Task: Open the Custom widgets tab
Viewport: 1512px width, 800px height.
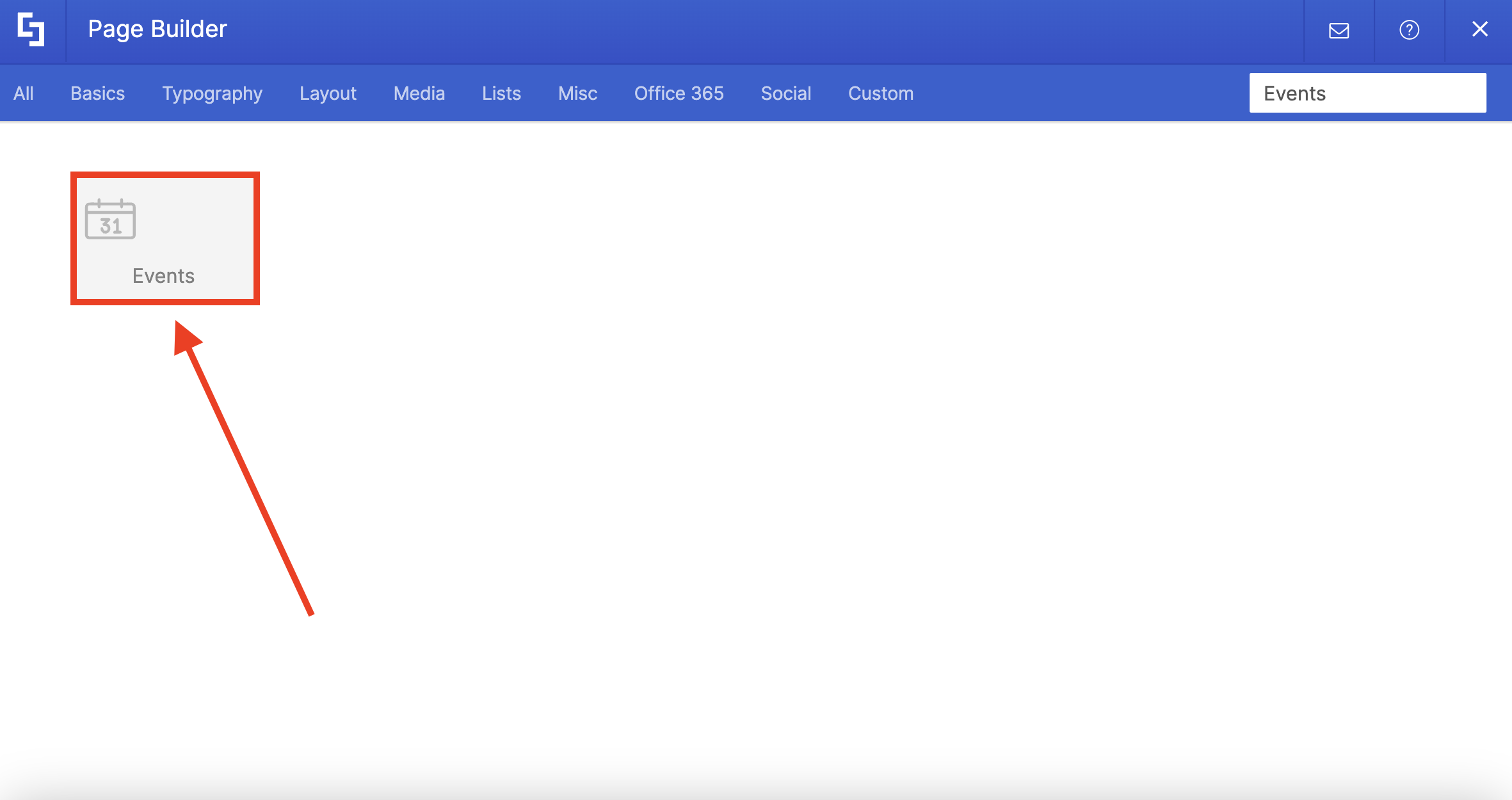Action: tap(880, 93)
